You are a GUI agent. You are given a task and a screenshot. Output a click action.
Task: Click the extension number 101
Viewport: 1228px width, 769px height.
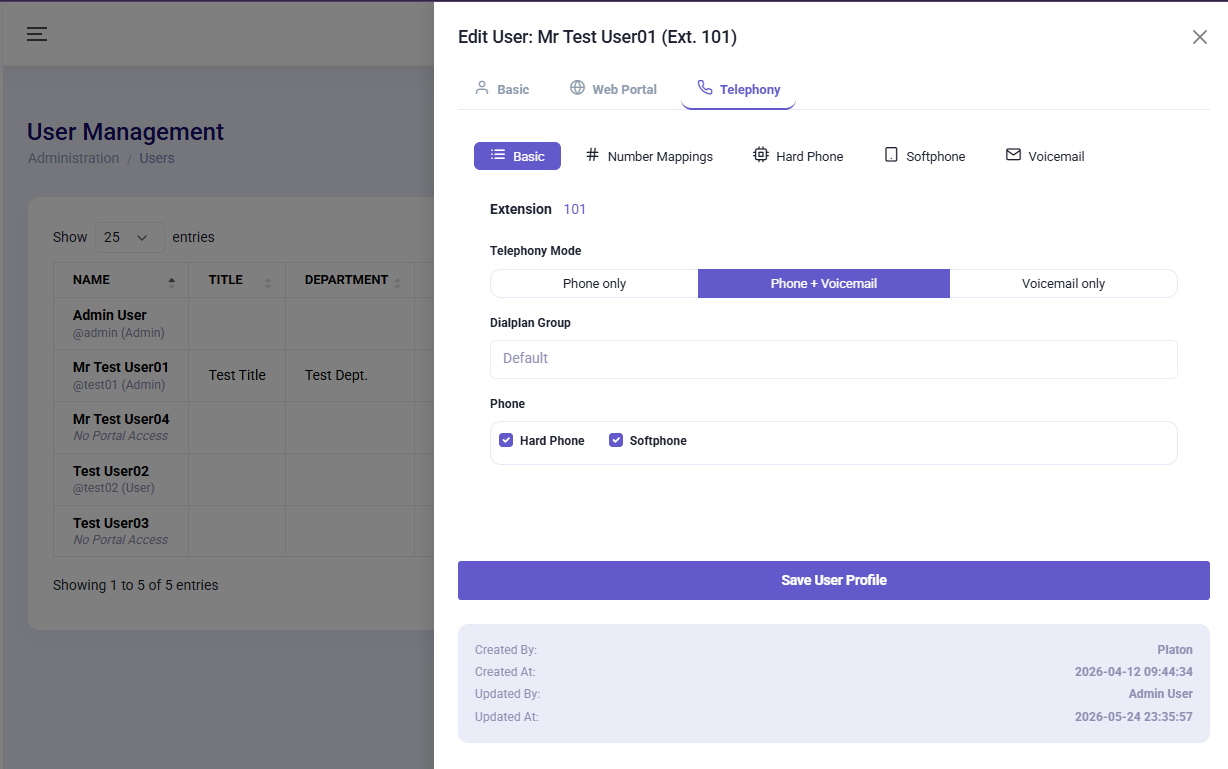(x=575, y=209)
